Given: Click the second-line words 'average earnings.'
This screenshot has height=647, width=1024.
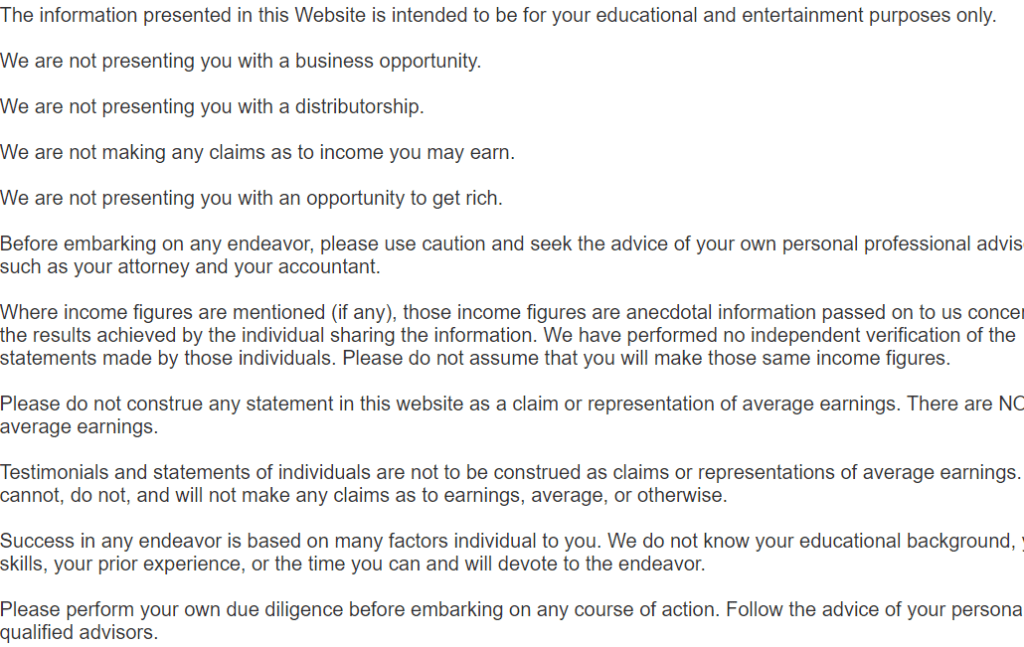Looking at the screenshot, I should 79,426.
